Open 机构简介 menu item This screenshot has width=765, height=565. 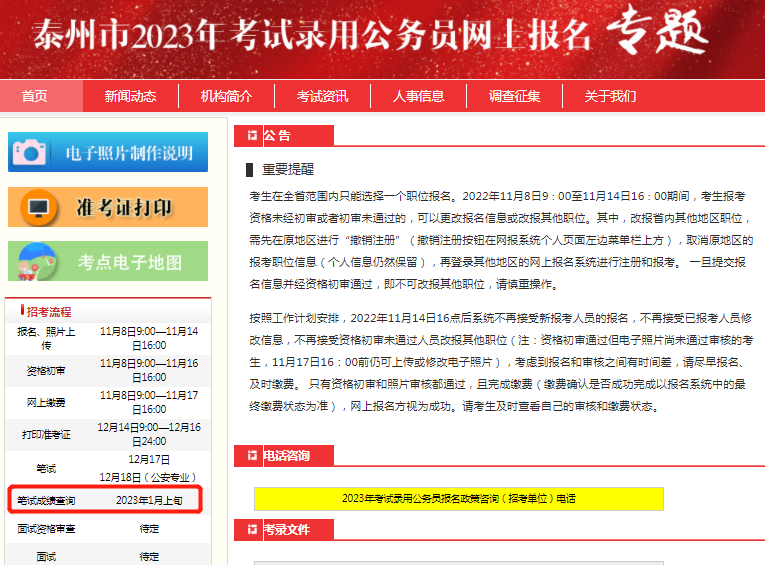(x=226, y=96)
